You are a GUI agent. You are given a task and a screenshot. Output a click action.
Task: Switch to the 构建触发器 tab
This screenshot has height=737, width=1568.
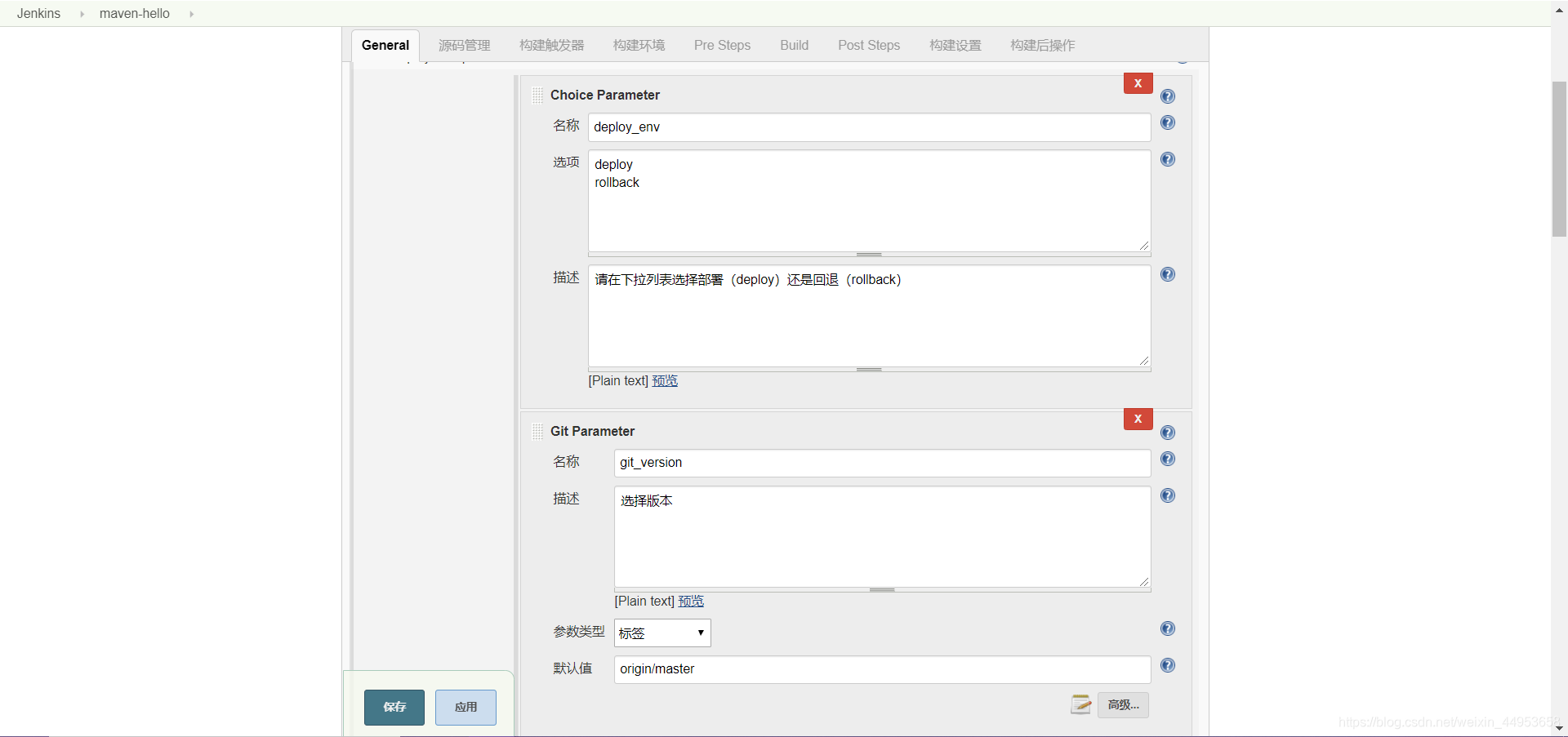point(552,46)
